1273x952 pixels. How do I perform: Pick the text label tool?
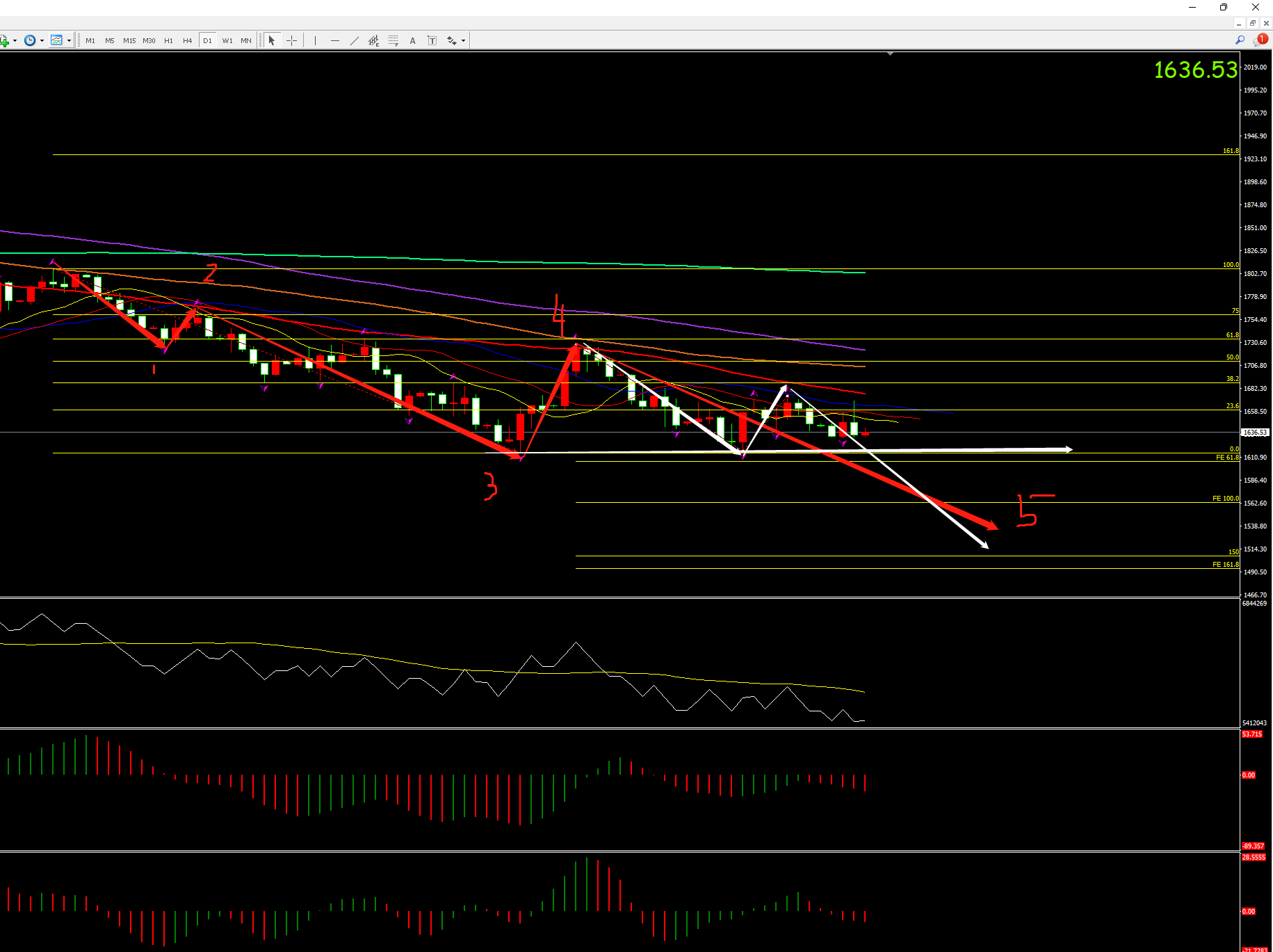tap(432, 40)
